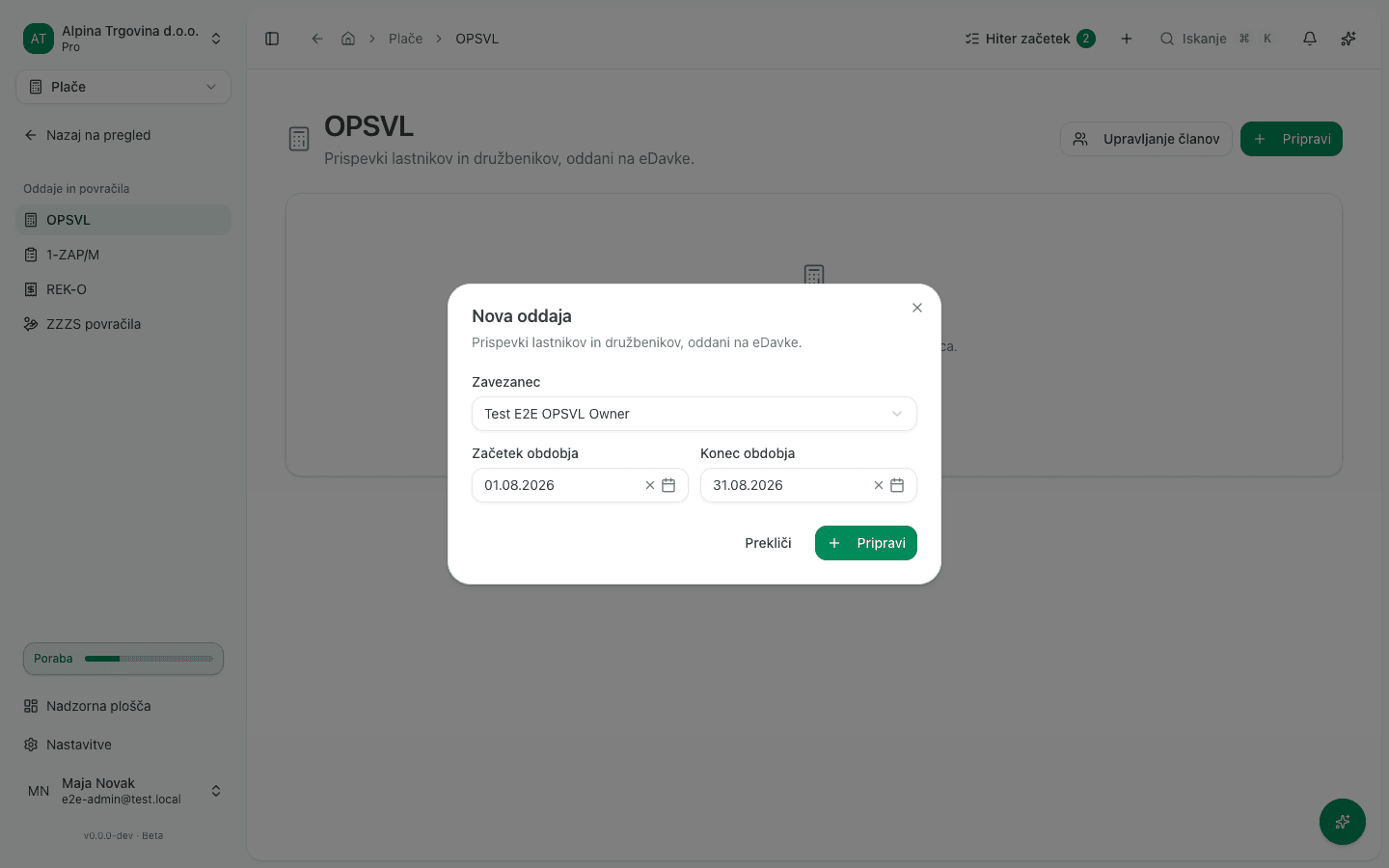This screenshot has width=1389, height=868.
Task: Click Prekliči to cancel the dialog
Action: pyautogui.click(x=768, y=543)
